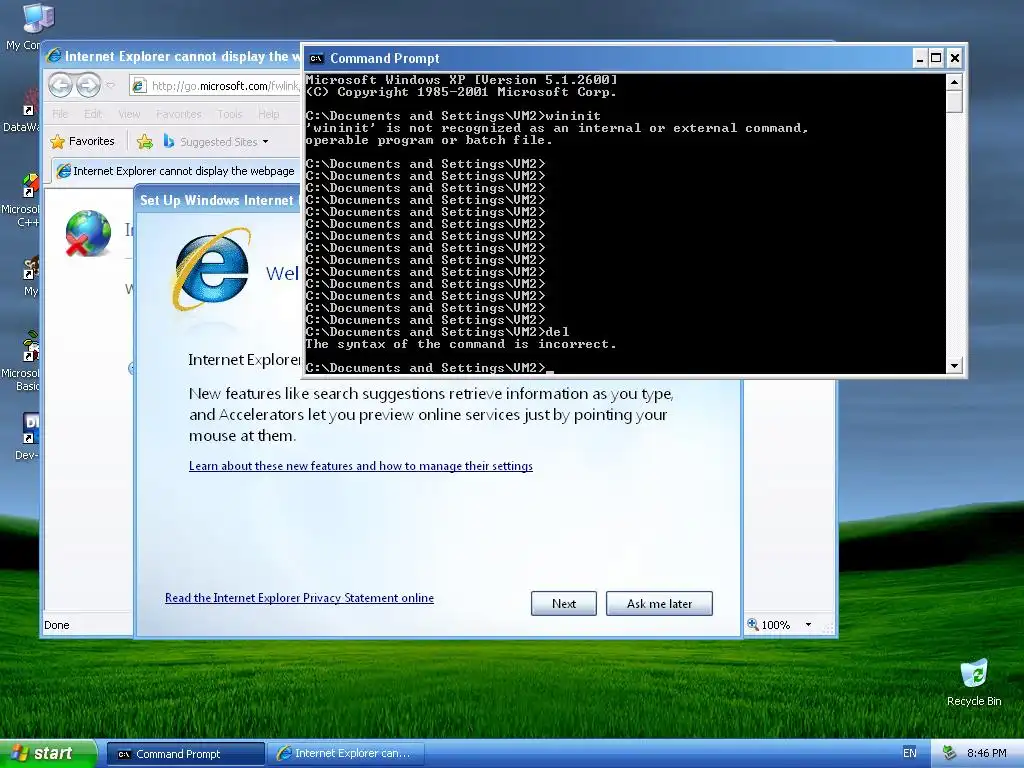This screenshot has width=1024, height=768.
Task: Click the Command Prompt title bar icon
Action: (317, 58)
